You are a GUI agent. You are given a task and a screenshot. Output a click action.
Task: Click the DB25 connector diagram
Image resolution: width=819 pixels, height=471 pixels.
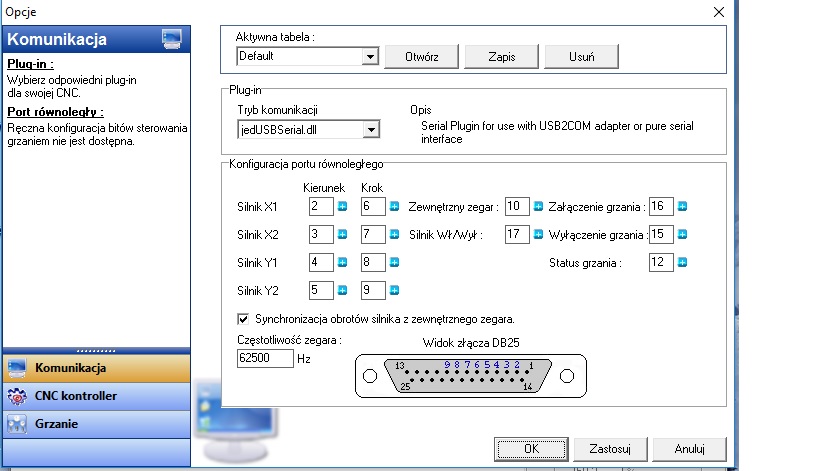[x=469, y=377]
